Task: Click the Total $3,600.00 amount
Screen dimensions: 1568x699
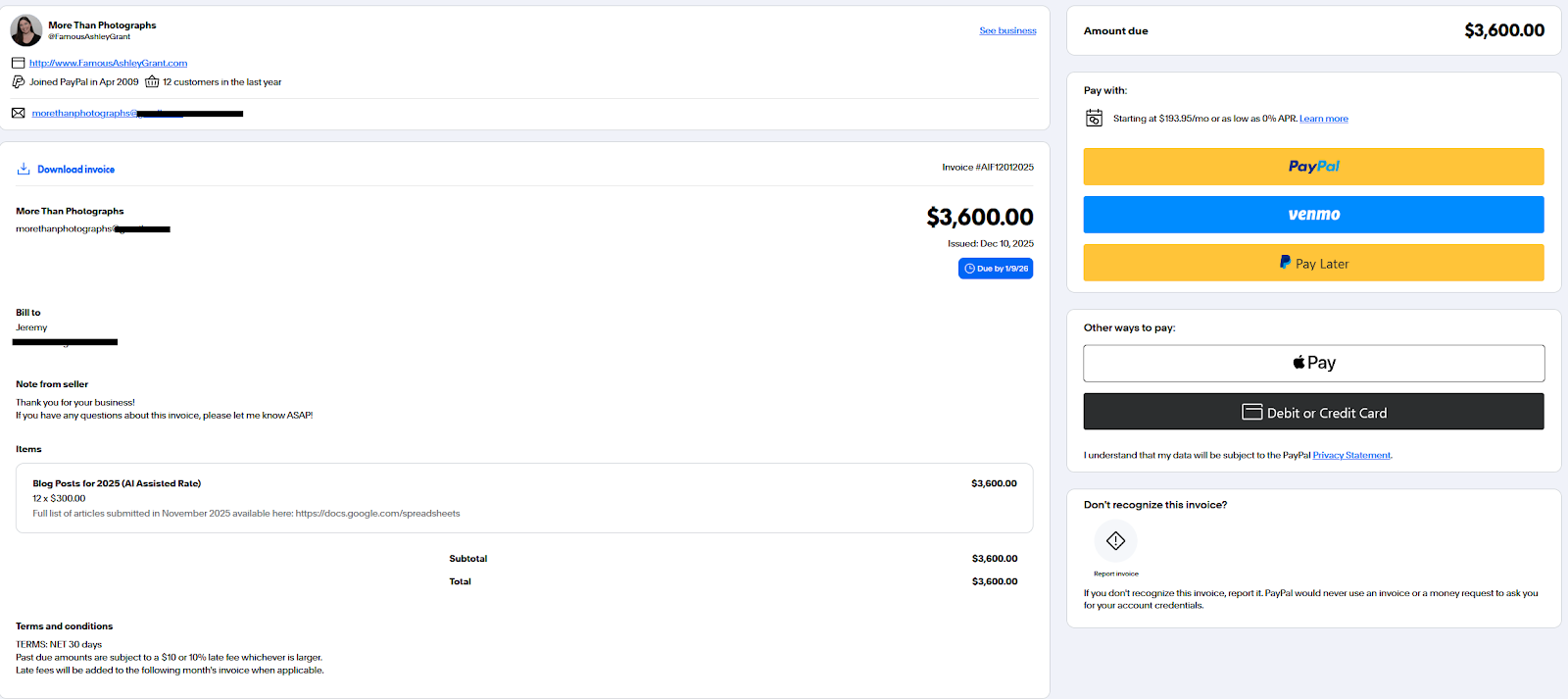Action: (x=995, y=581)
